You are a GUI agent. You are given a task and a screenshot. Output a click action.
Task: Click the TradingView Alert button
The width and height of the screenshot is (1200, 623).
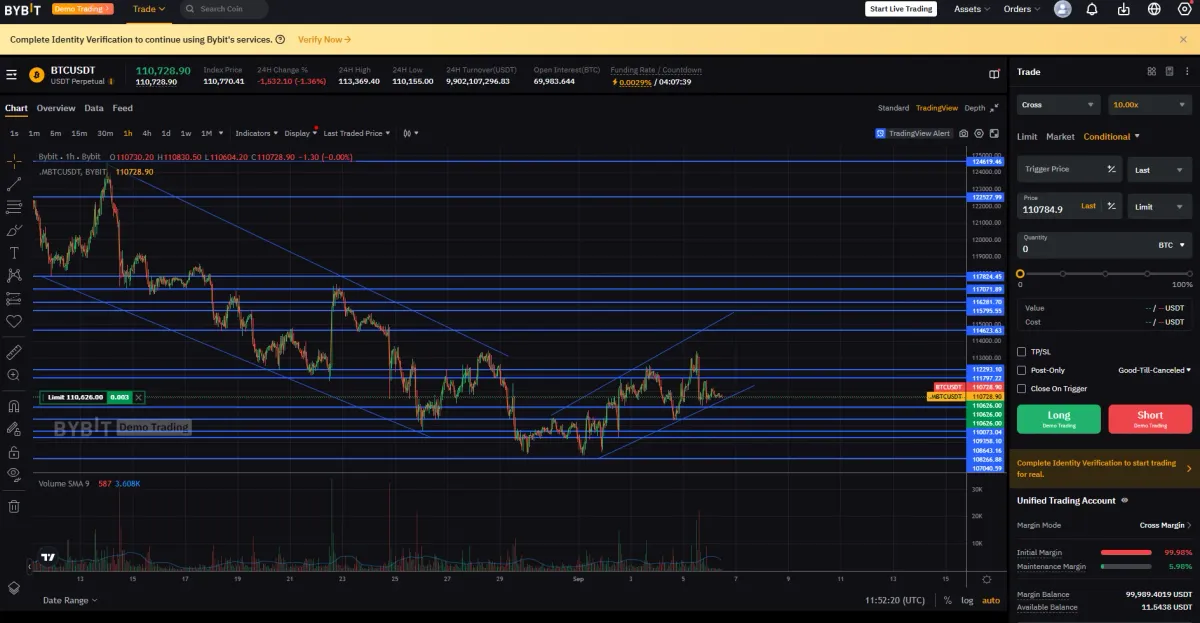coord(913,133)
